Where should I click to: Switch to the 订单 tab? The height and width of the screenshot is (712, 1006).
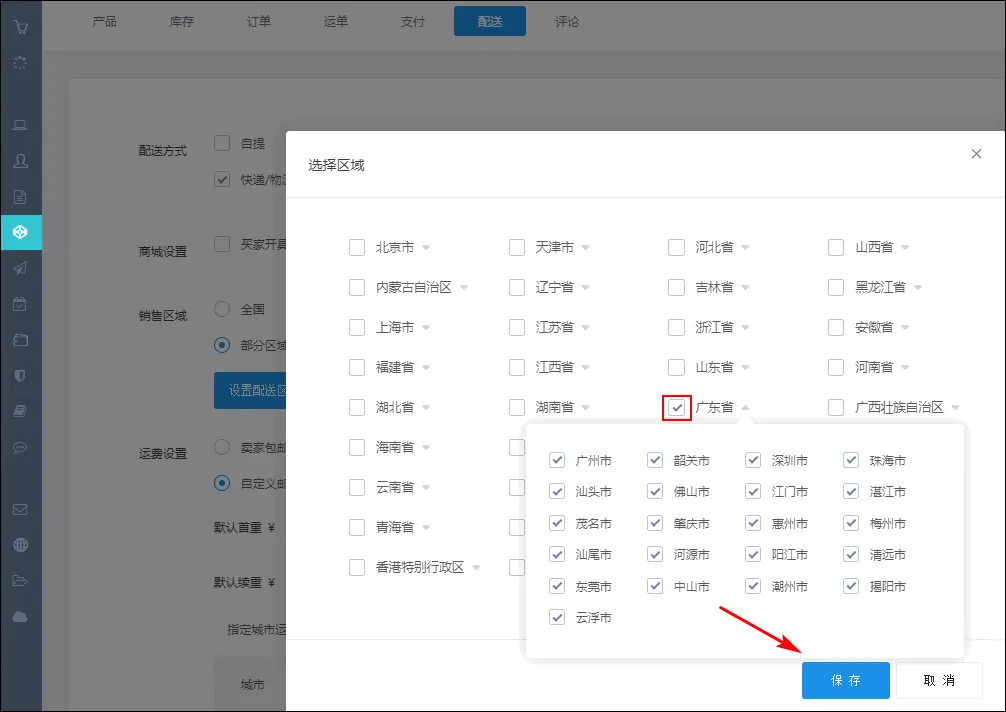(x=258, y=21)
